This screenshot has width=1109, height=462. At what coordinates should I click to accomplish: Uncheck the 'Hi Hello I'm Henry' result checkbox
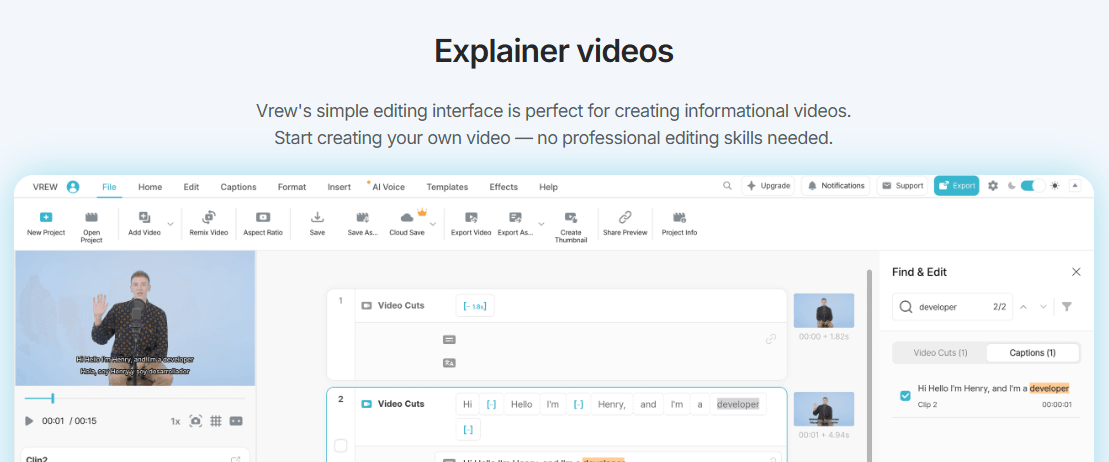point(905,395)
